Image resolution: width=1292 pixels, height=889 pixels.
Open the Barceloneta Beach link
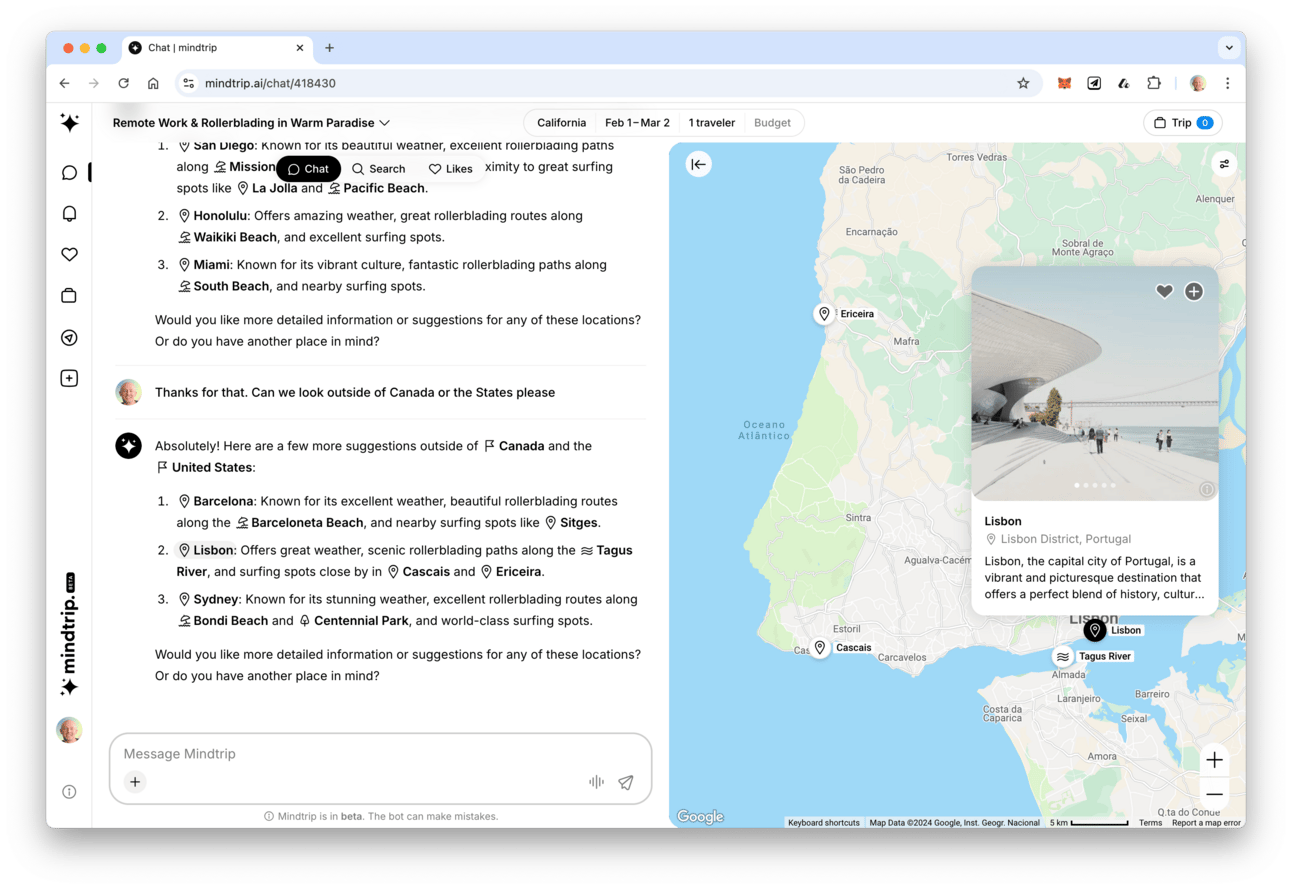click(299, 523)
